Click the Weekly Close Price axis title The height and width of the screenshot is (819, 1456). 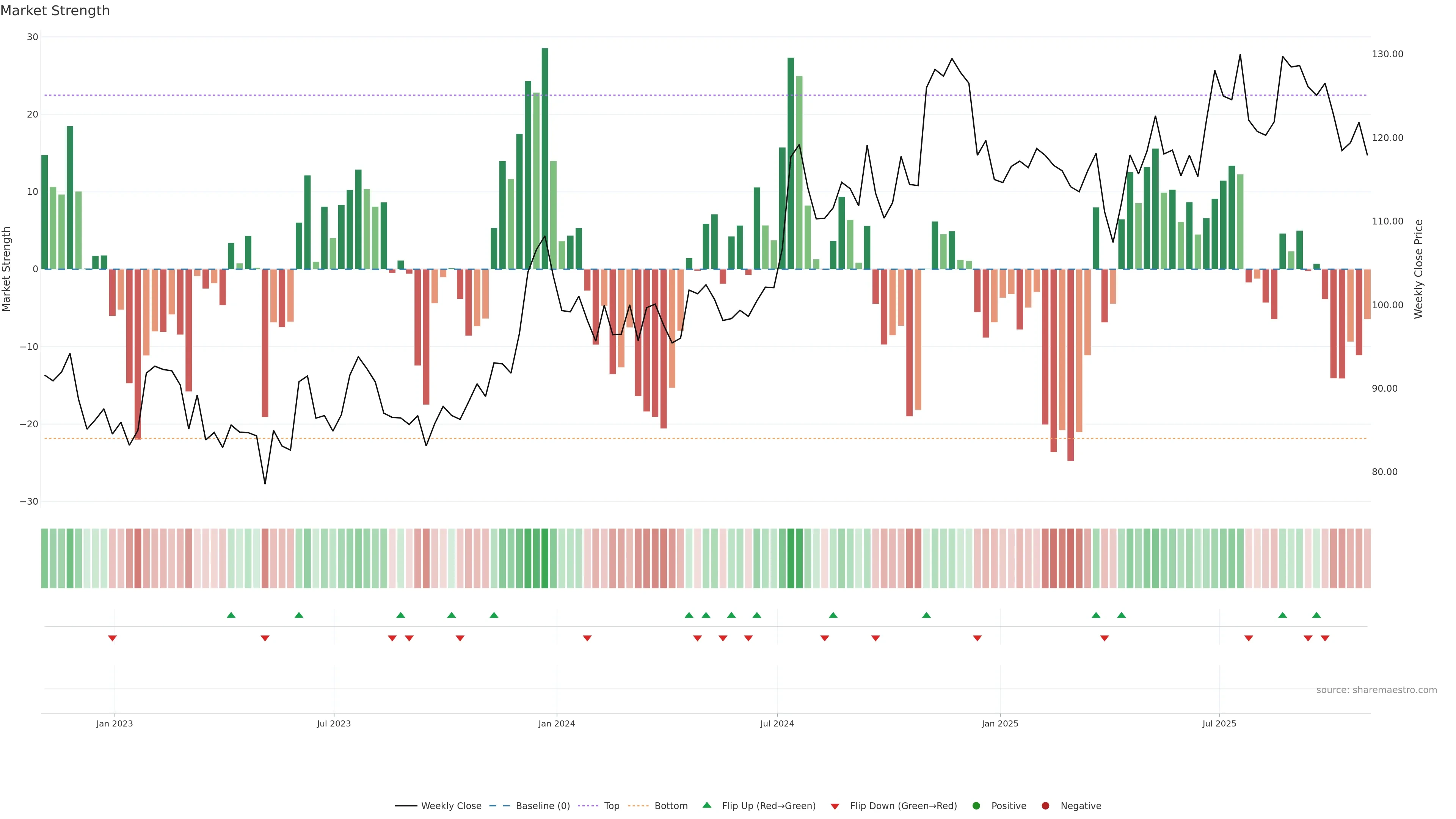(1419, 269)
